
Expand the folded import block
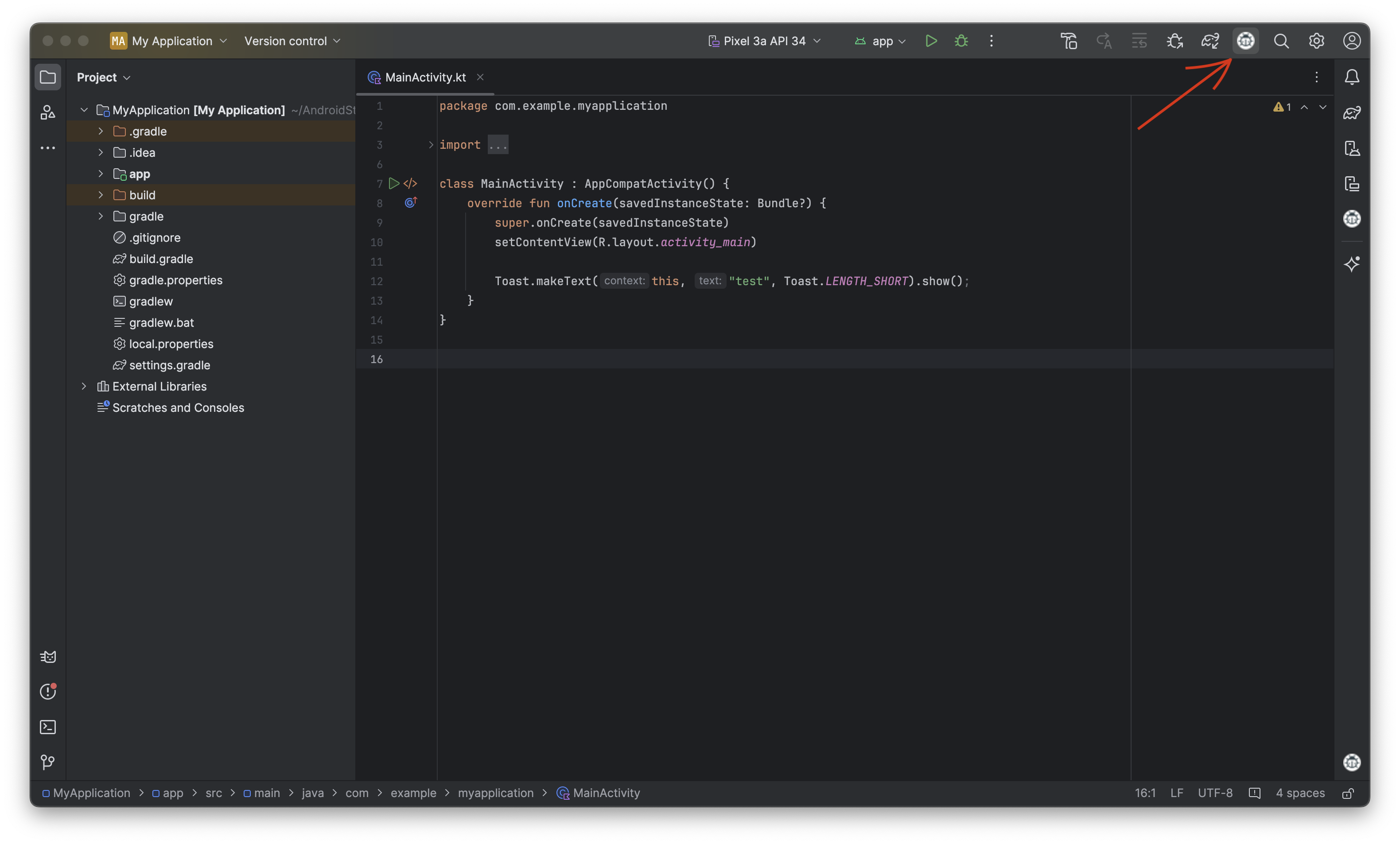click(x=431, y=145)
